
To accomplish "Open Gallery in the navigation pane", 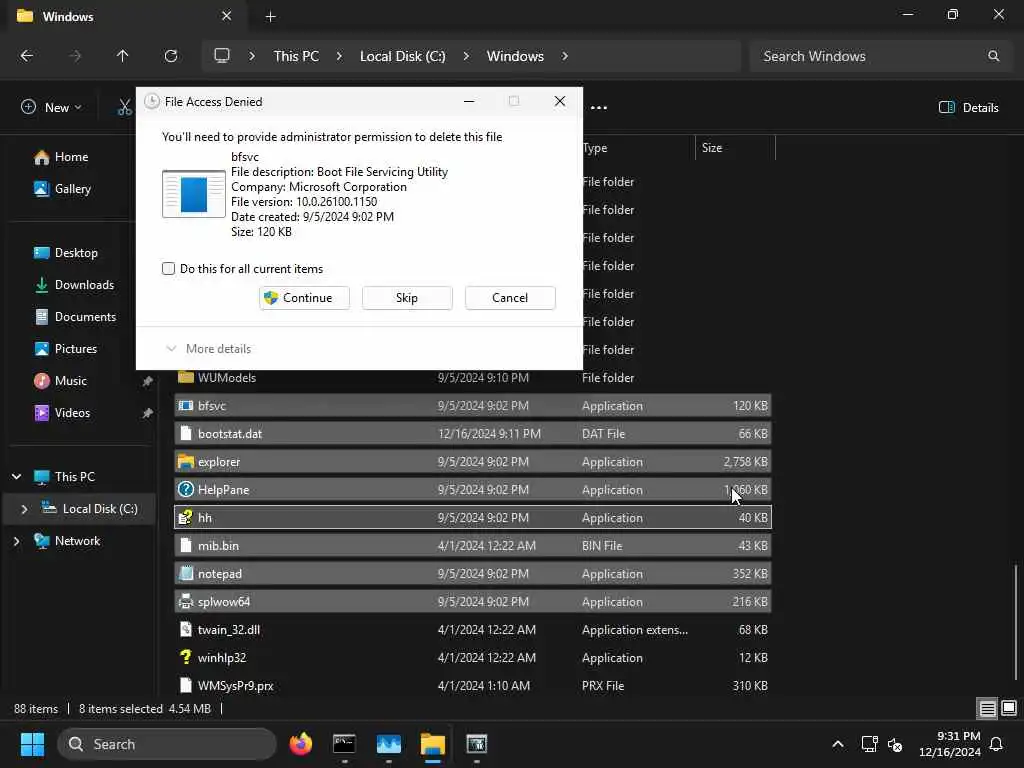I will pos(63,189).
